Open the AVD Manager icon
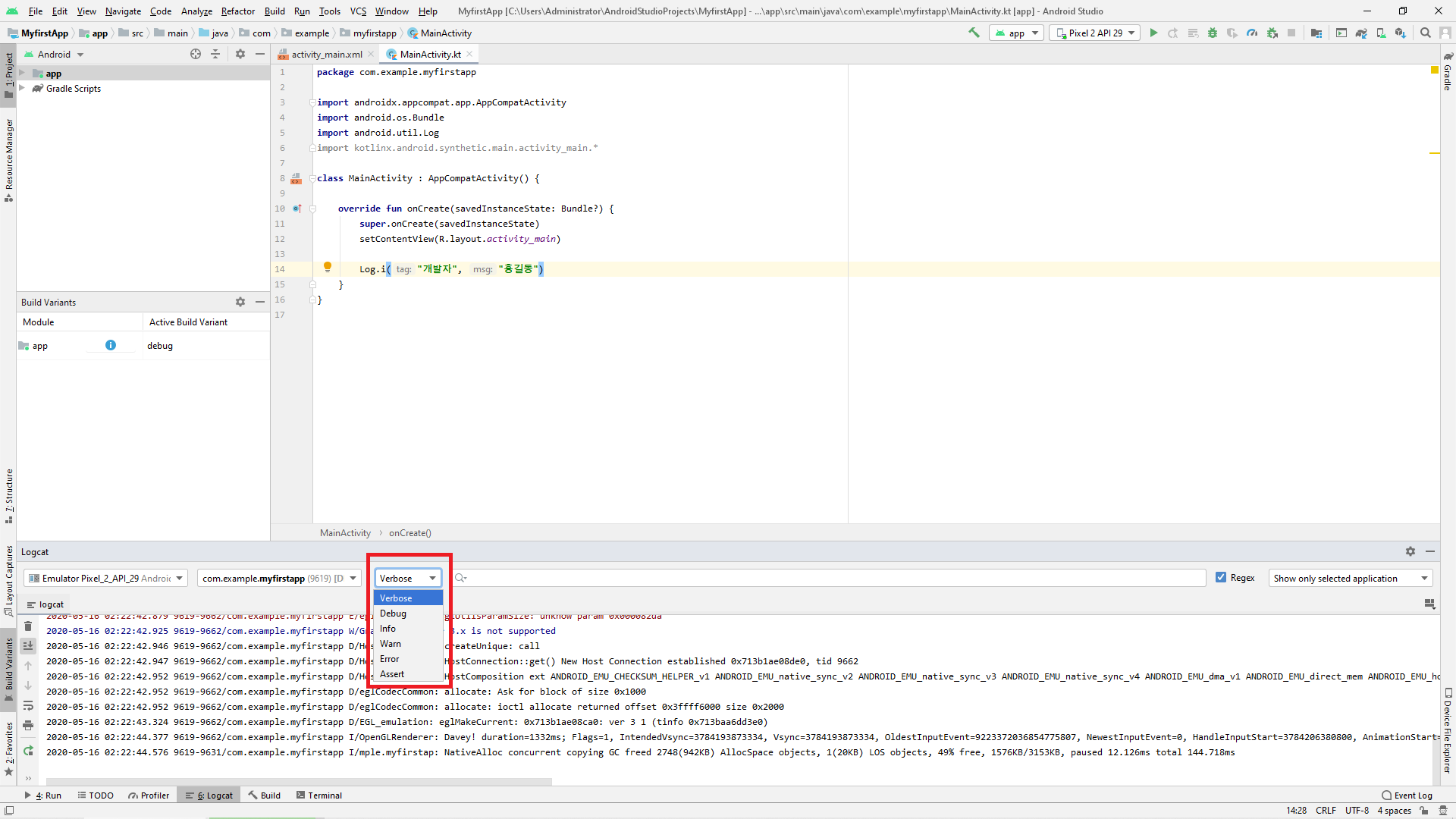The image size is (1456, 819). tap(1381, 33)
